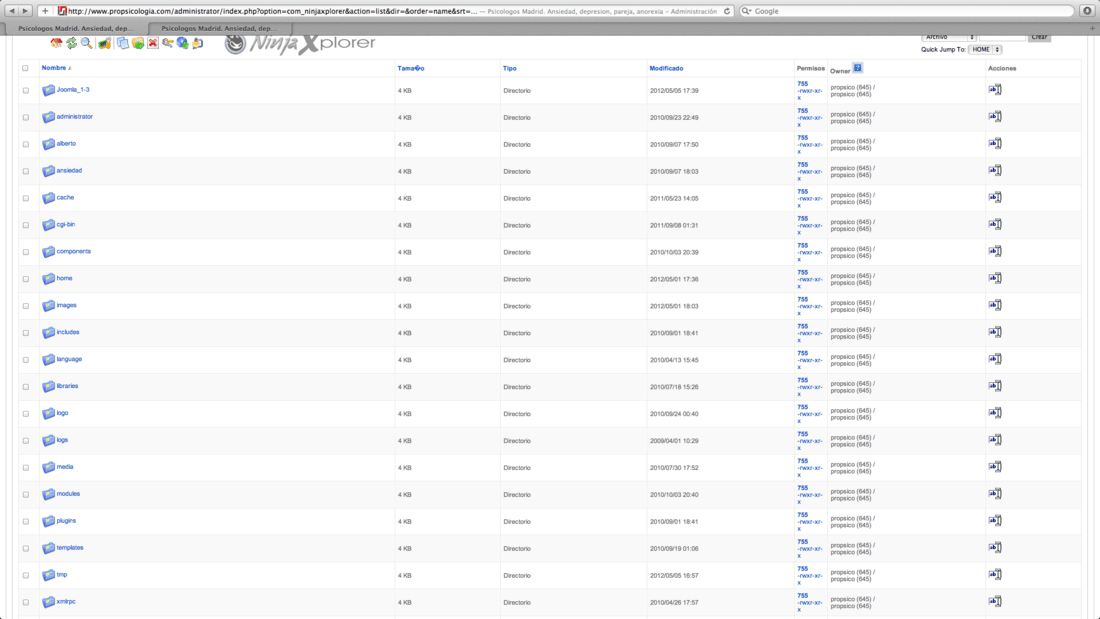Open the templates folder link
Viewport: 1100px width, 619px height.
pyautogui.click(x=70, y=547)
